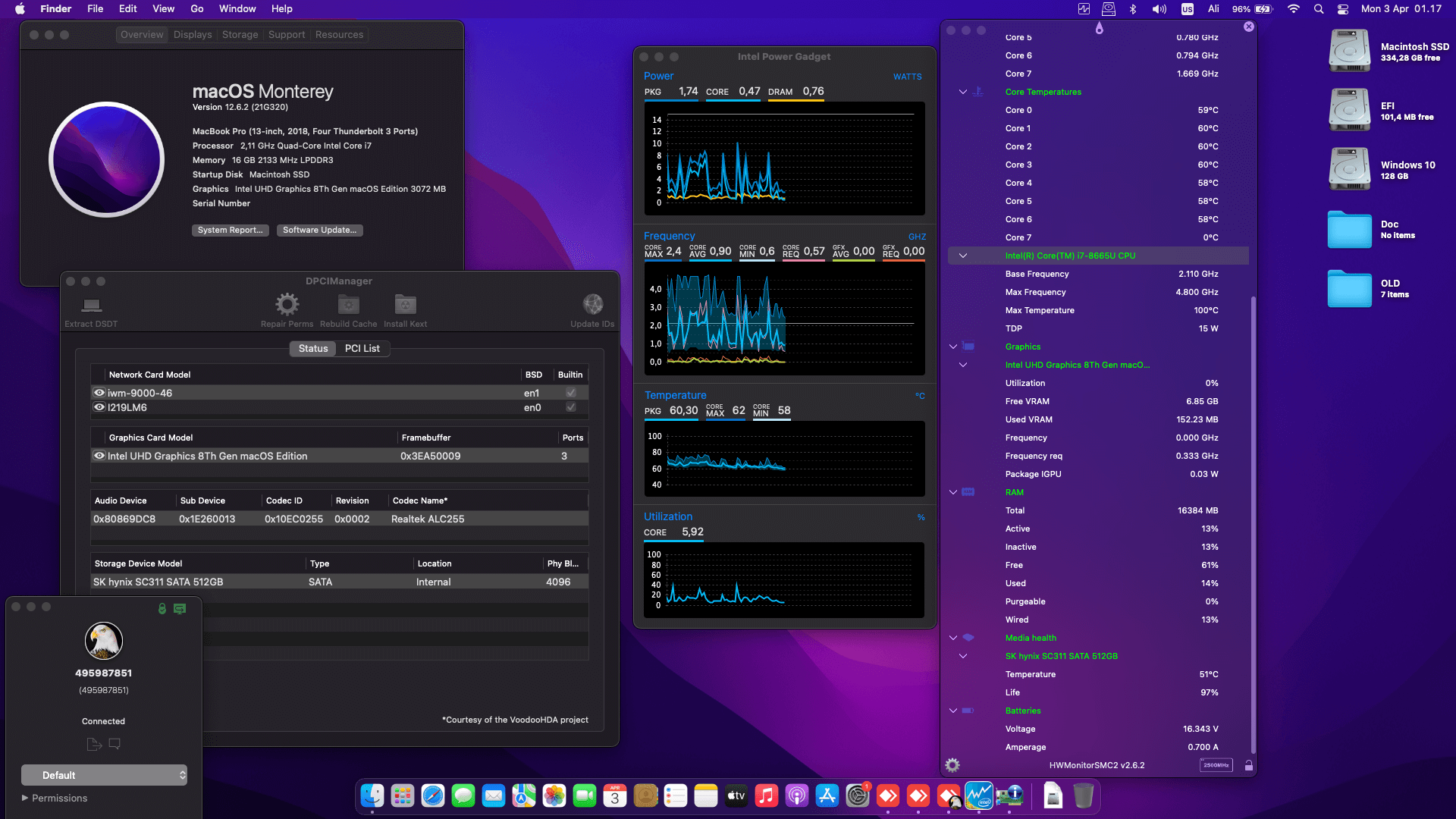The image size is (1456, 819).
Task: Open the Windows 10 disk on the desktop
Action: (x=1350, y=168)
